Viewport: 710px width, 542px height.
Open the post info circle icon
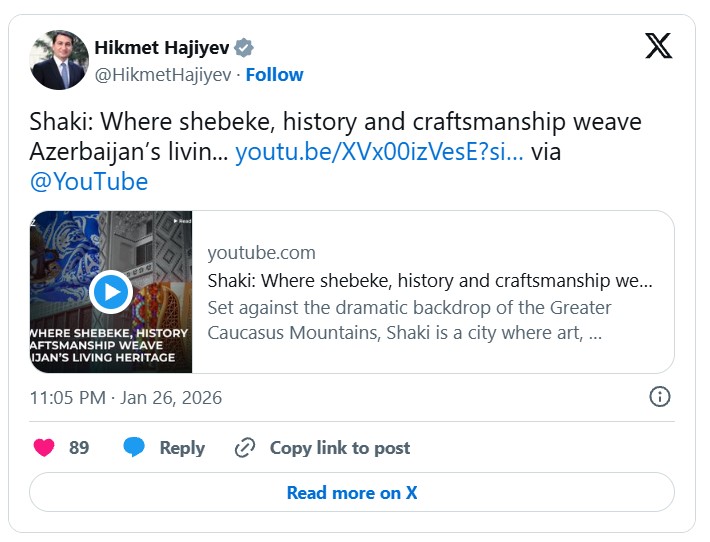point(659,397)
